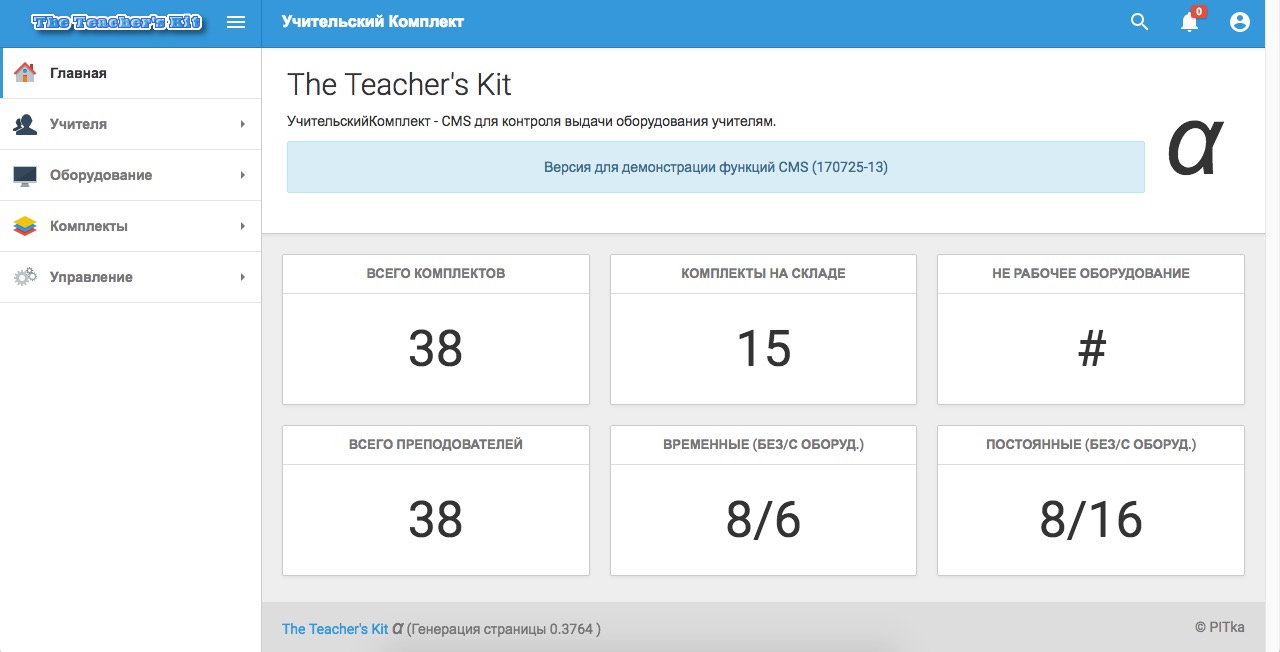Select Главная in the sidebar
The width and height of the screenshot is (1280, 652).
coord(131,73)
